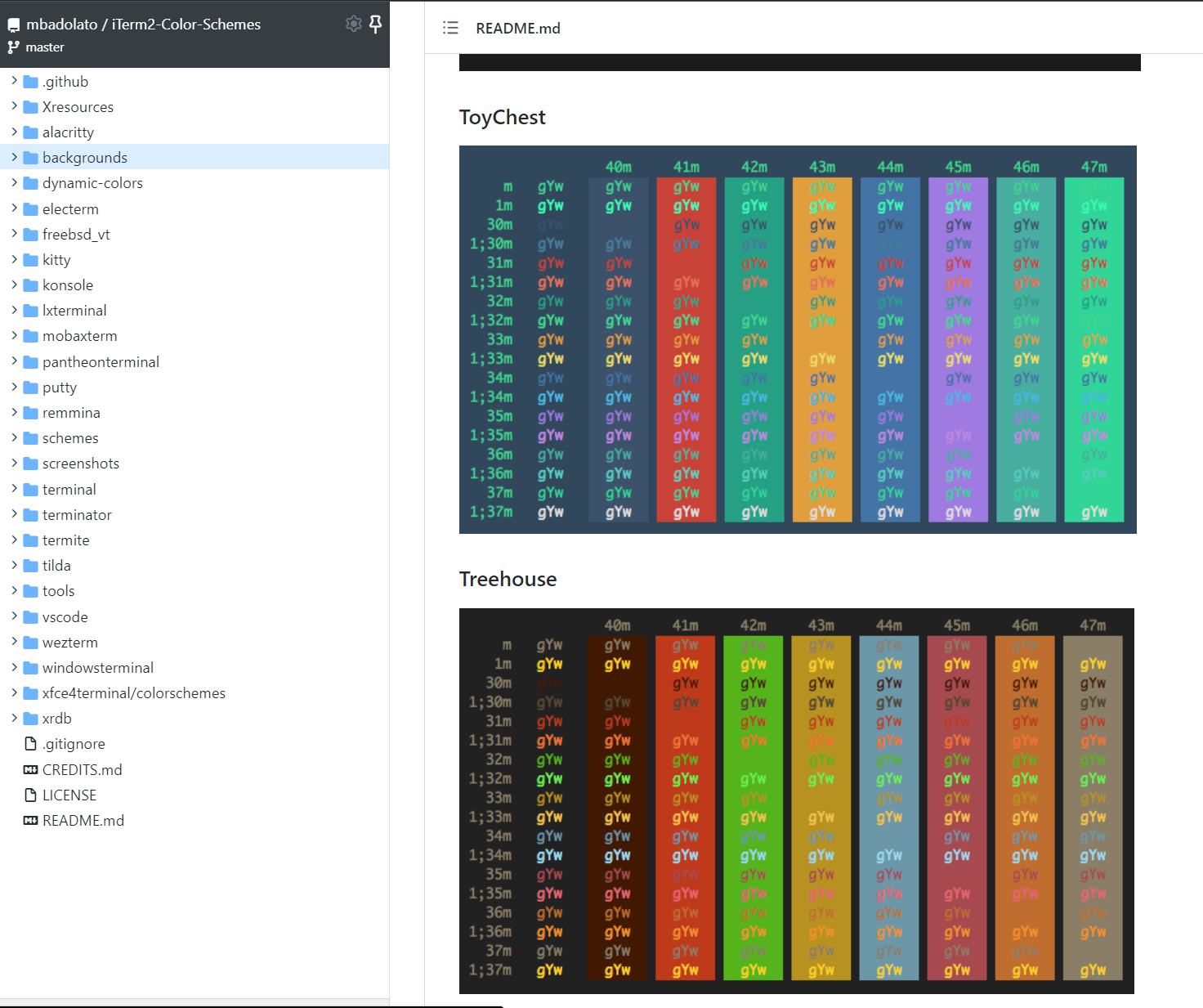Open the CREDITS.md file name
The height and width of the screenshot is (1008, 1203).
click(83, 770)
